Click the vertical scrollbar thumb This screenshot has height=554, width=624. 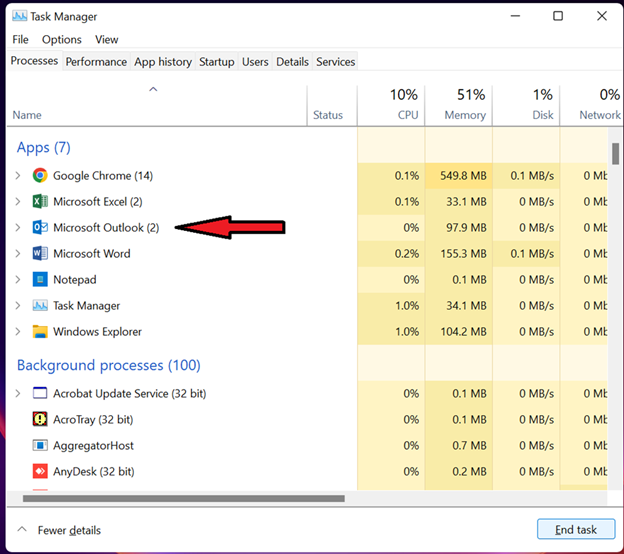tap(615, 154)
